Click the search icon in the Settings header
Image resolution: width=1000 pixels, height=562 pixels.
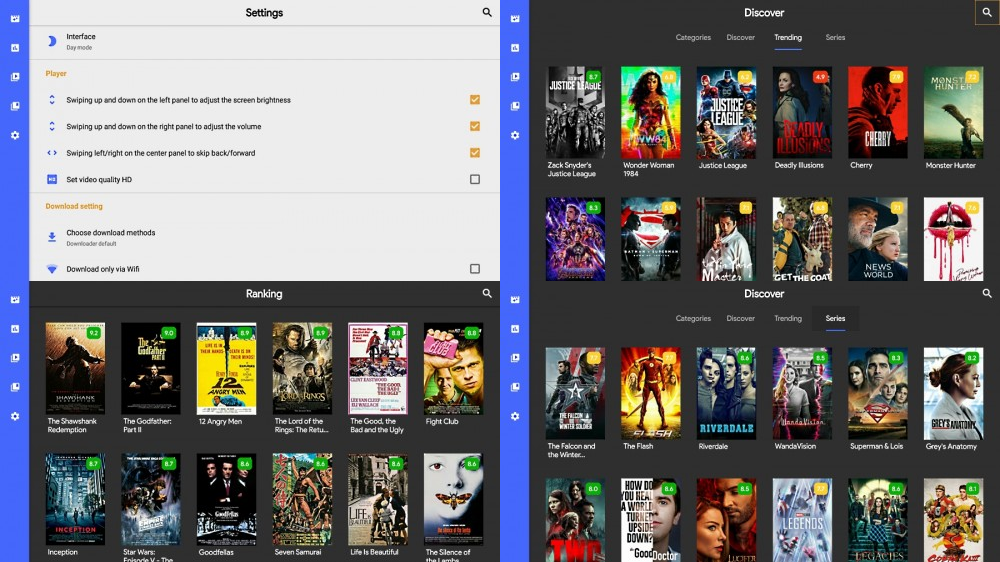pyautogui.click(x=487, y=12)
